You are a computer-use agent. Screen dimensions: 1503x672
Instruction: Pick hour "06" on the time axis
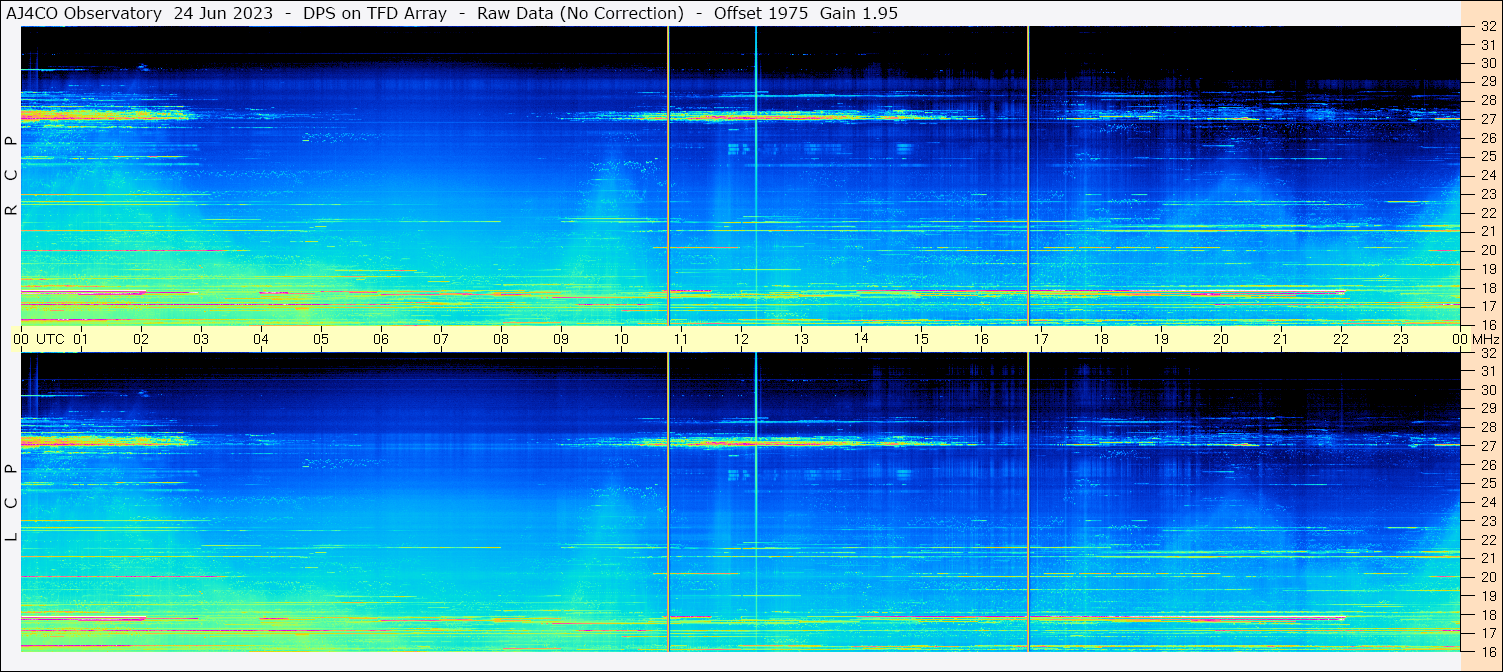click(x=381, y=339)
